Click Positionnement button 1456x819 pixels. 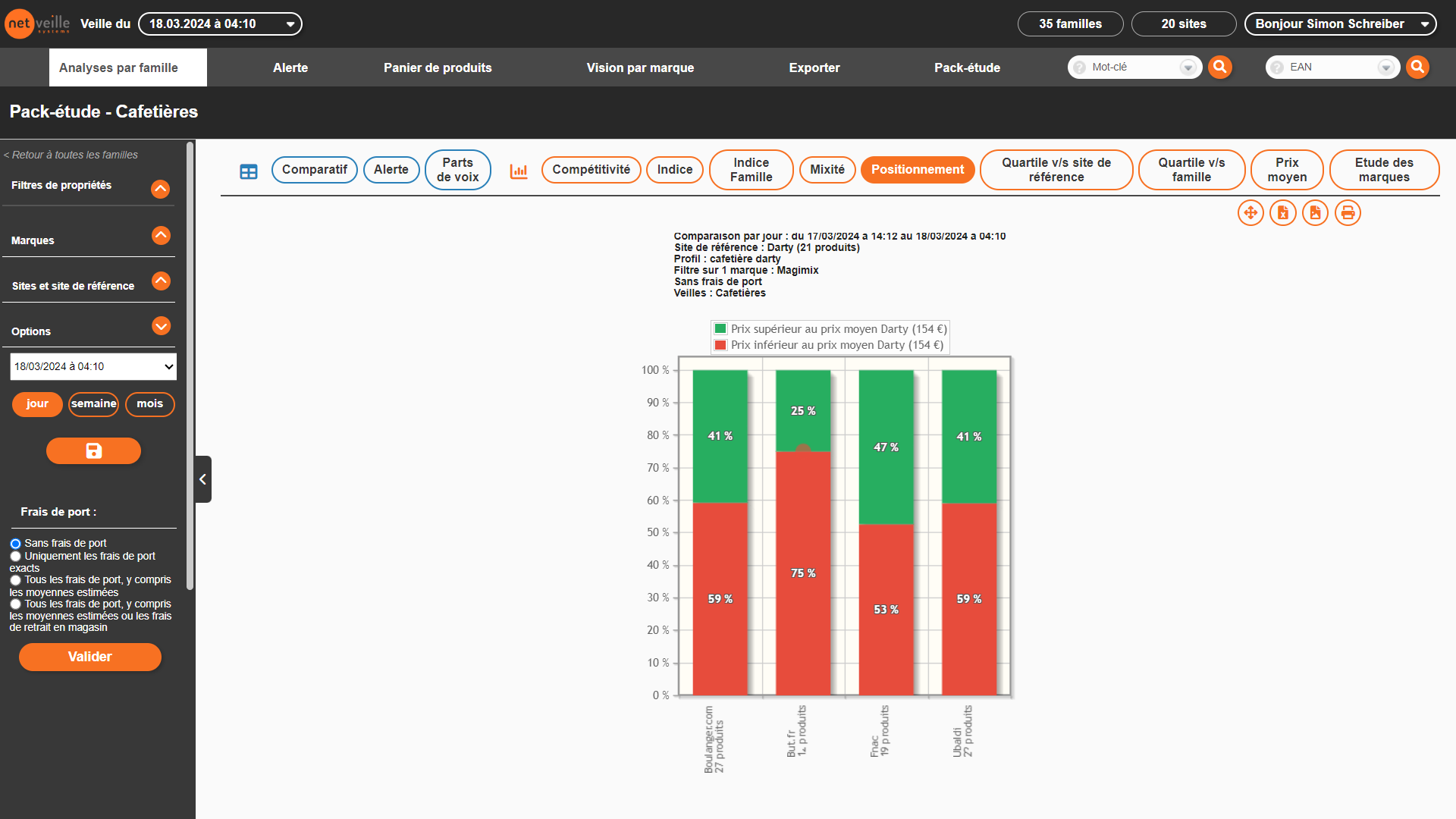click(918, 170)
